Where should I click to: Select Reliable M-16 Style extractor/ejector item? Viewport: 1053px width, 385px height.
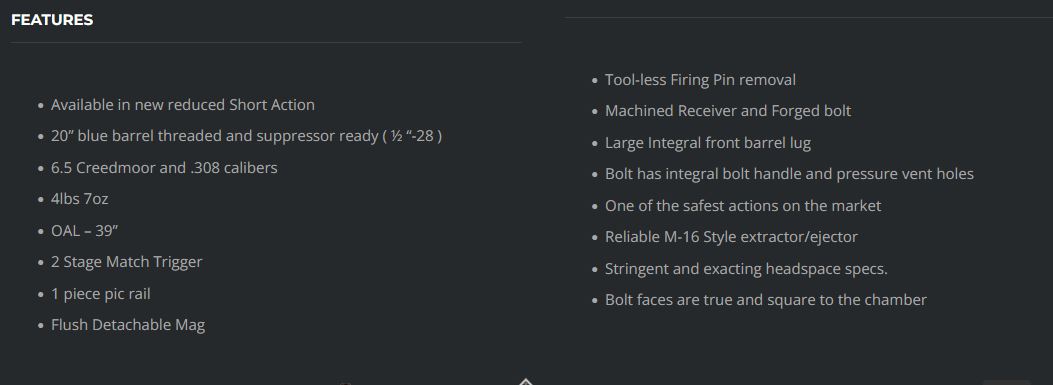tap(731, 237)
